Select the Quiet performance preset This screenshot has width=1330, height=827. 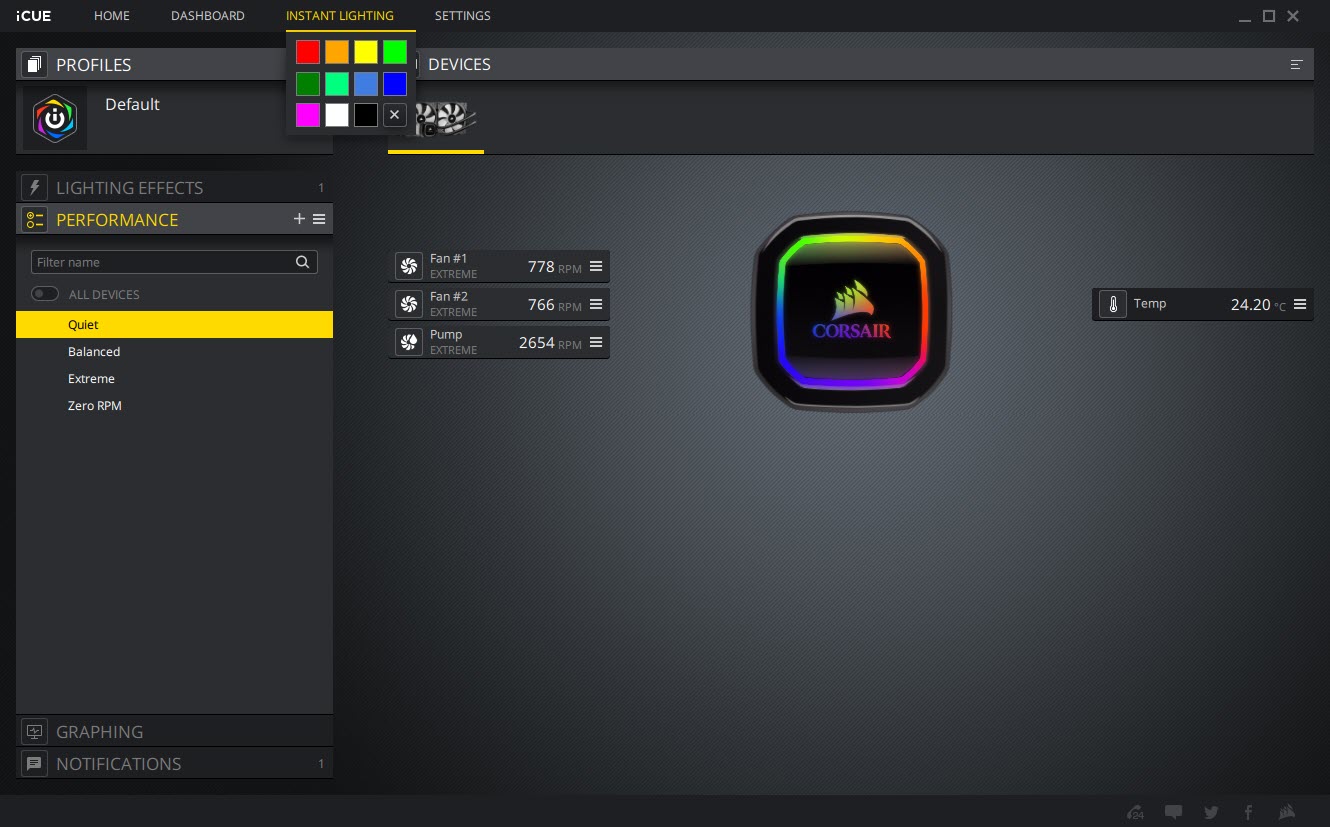tap(174, 324)
